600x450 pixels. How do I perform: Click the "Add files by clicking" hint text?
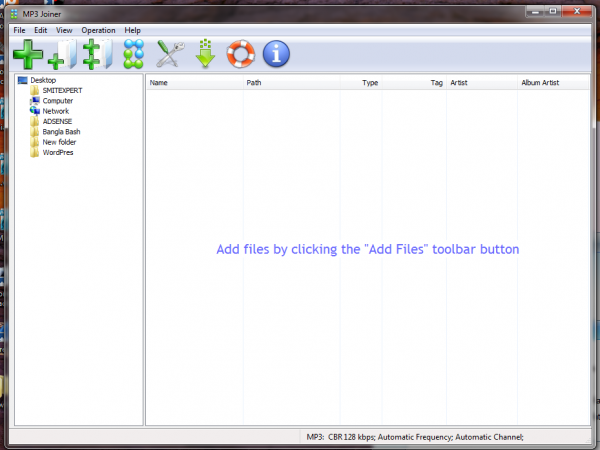pos(368,249)
